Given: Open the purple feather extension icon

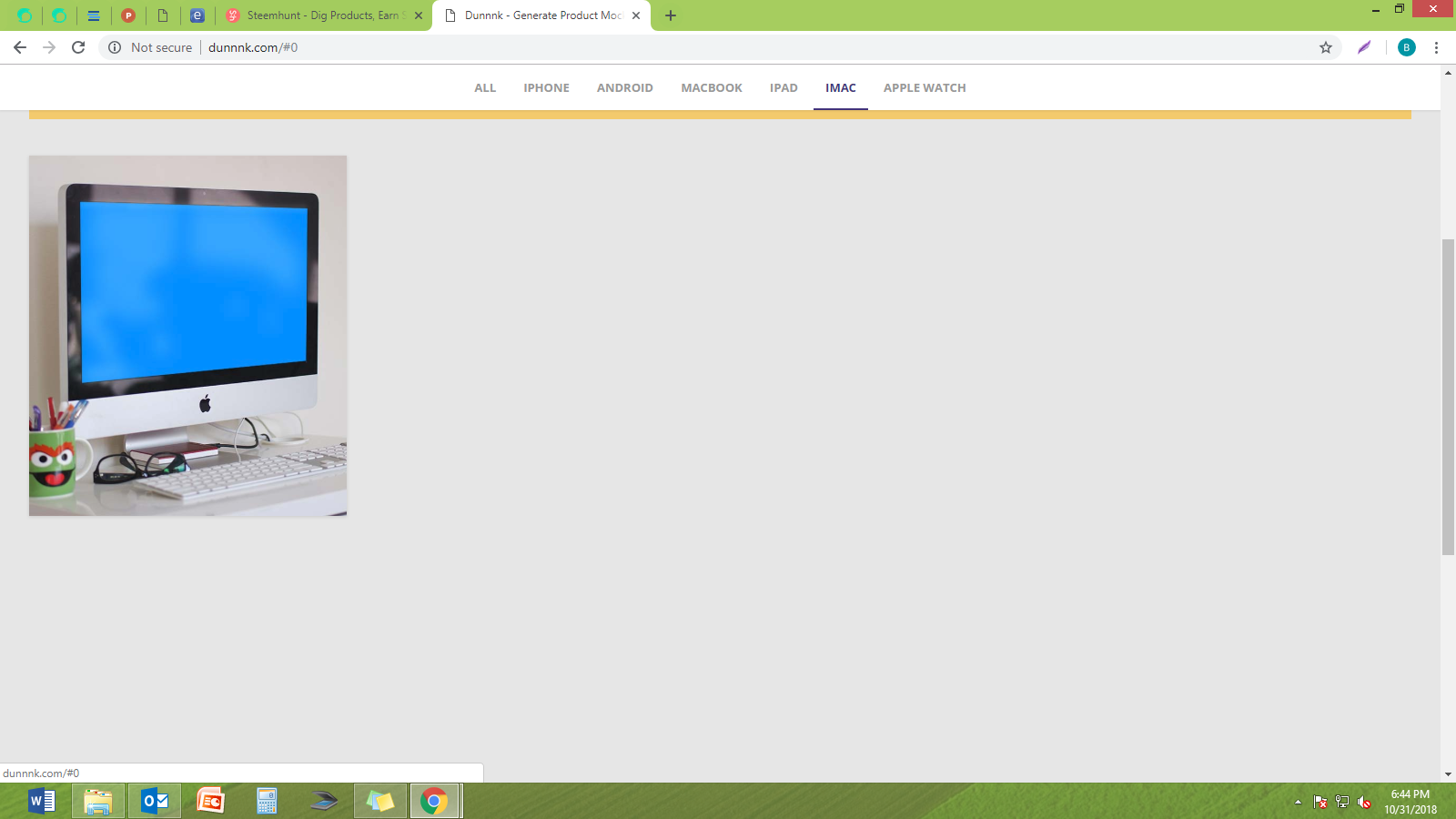Looking at the screenshot, I should [x=1364, y=47].
